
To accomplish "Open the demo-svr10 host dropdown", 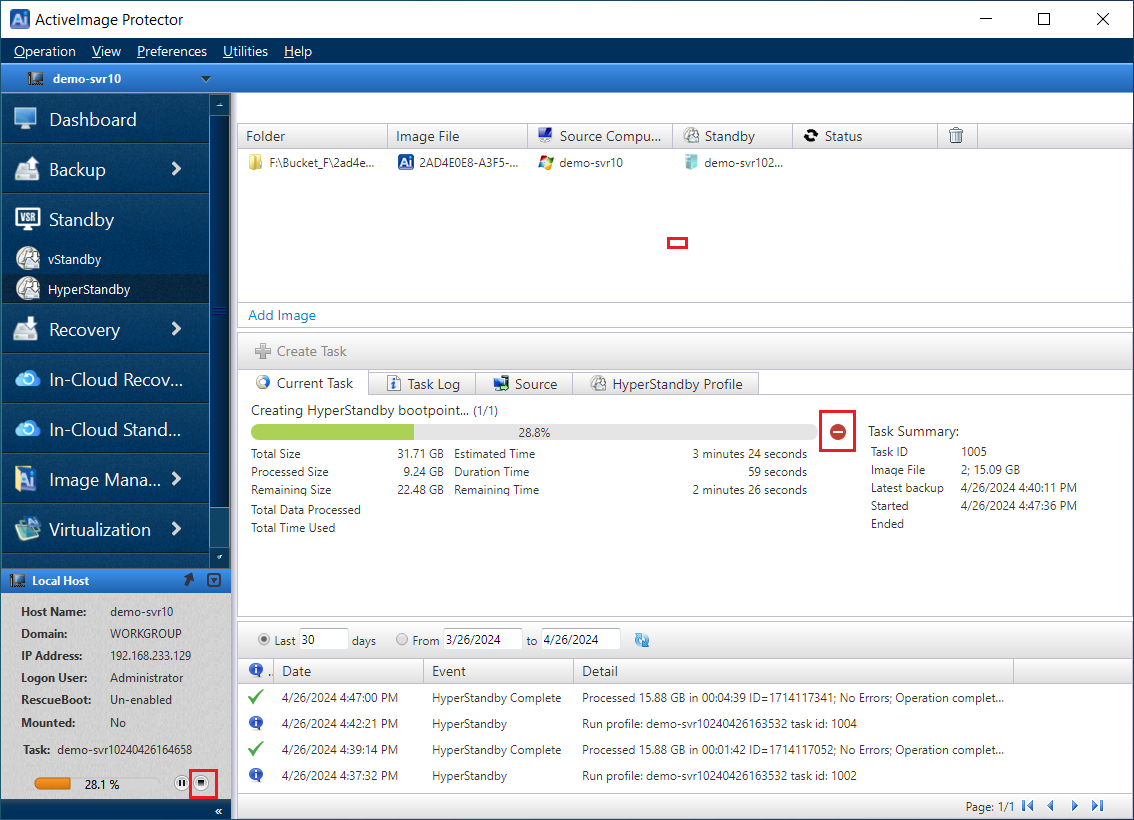I will 205,79.
